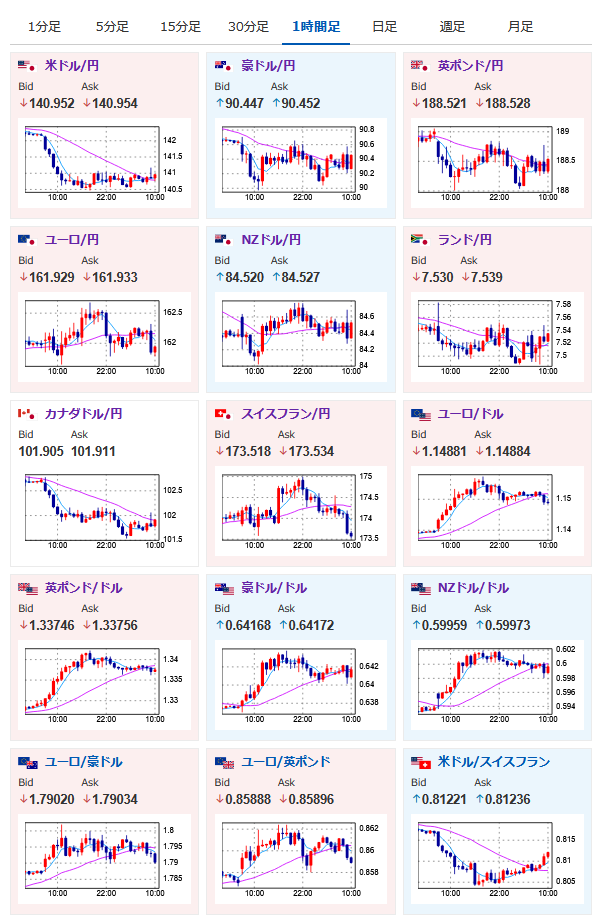Switch to the 15分足 tab
This screenshot has height=917, width=599.
tap(180, 26)
